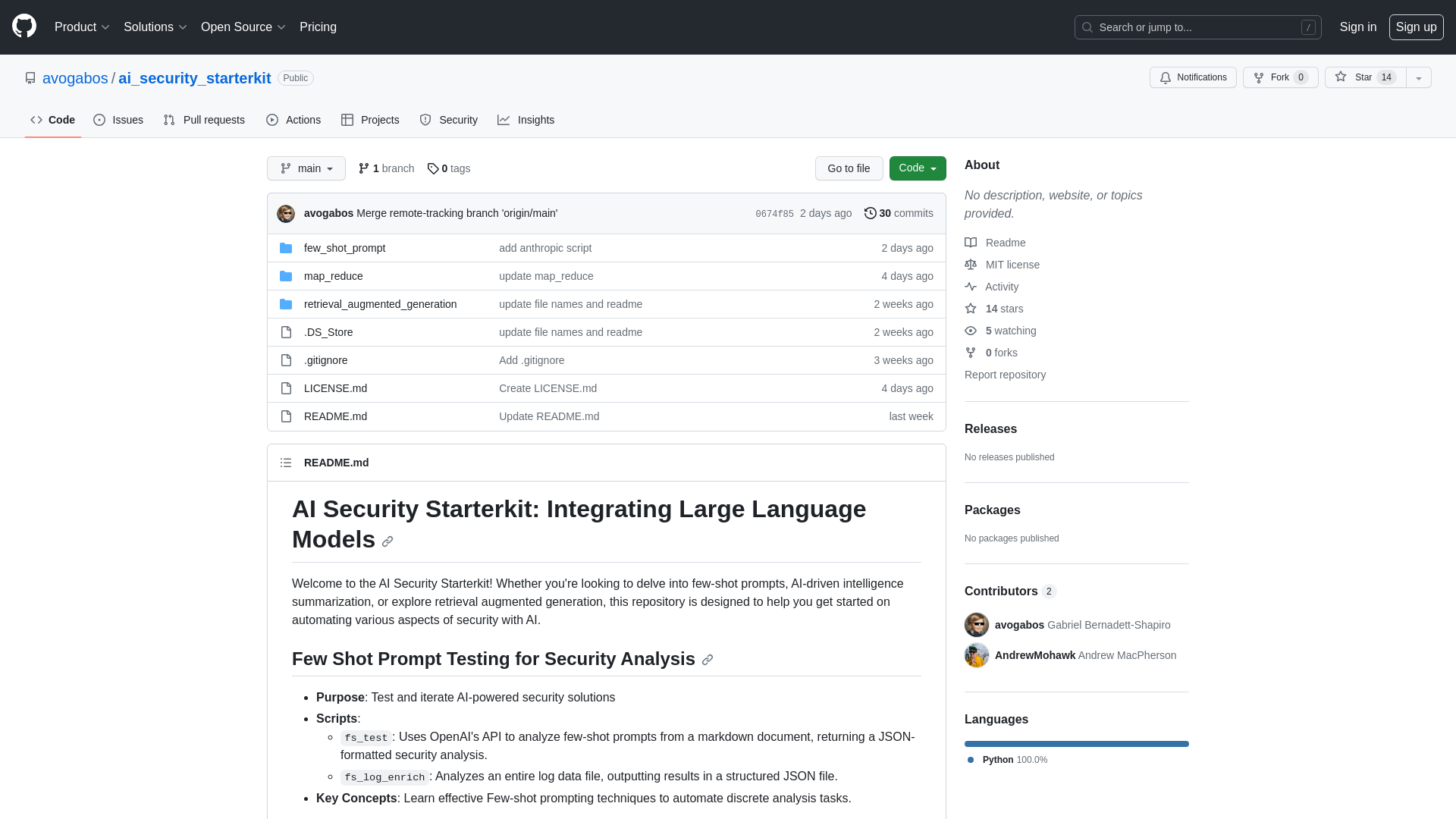Click the avogabos contributor avatar

coord(977,625)
